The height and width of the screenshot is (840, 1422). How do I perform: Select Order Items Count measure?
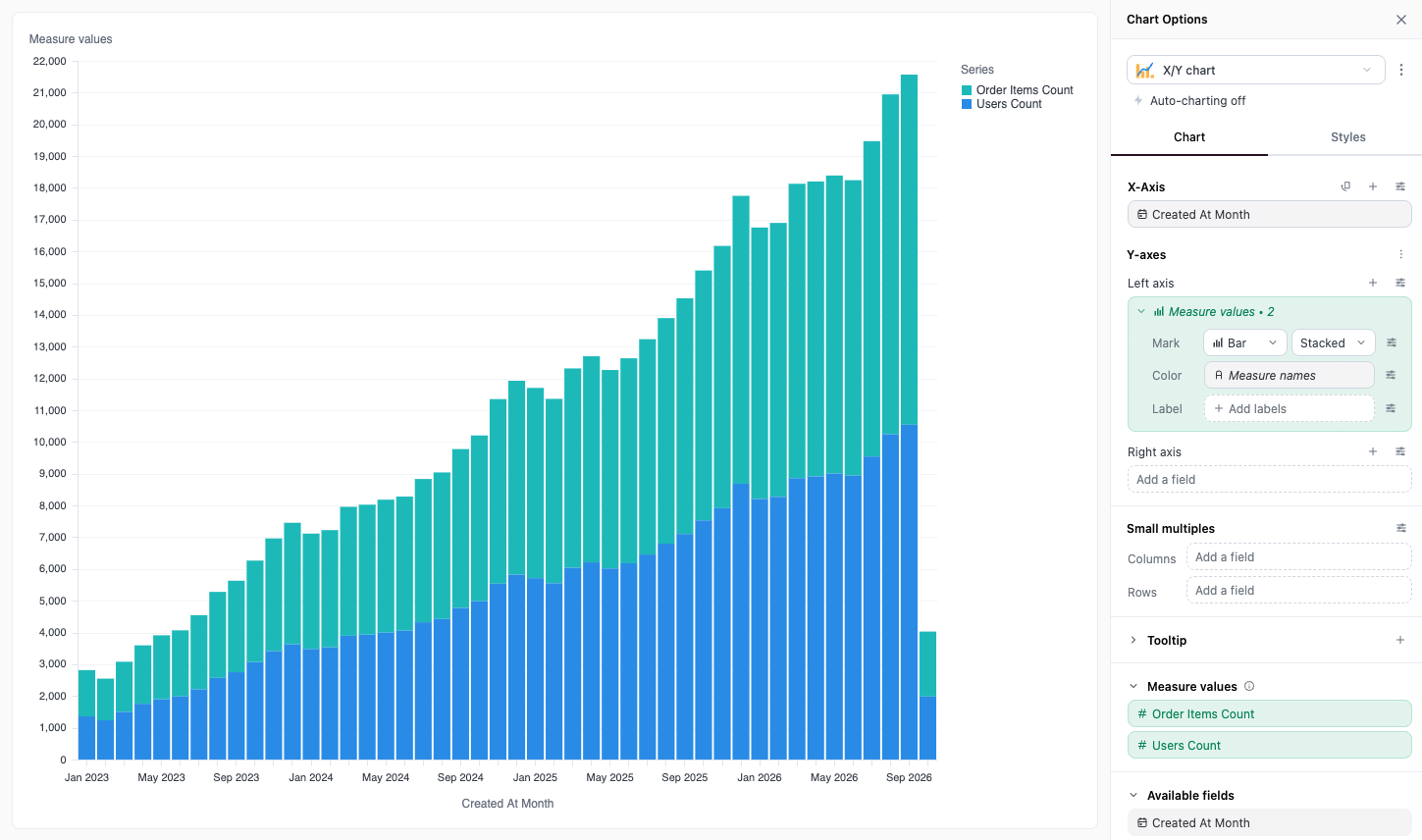tap(1269, 713)
